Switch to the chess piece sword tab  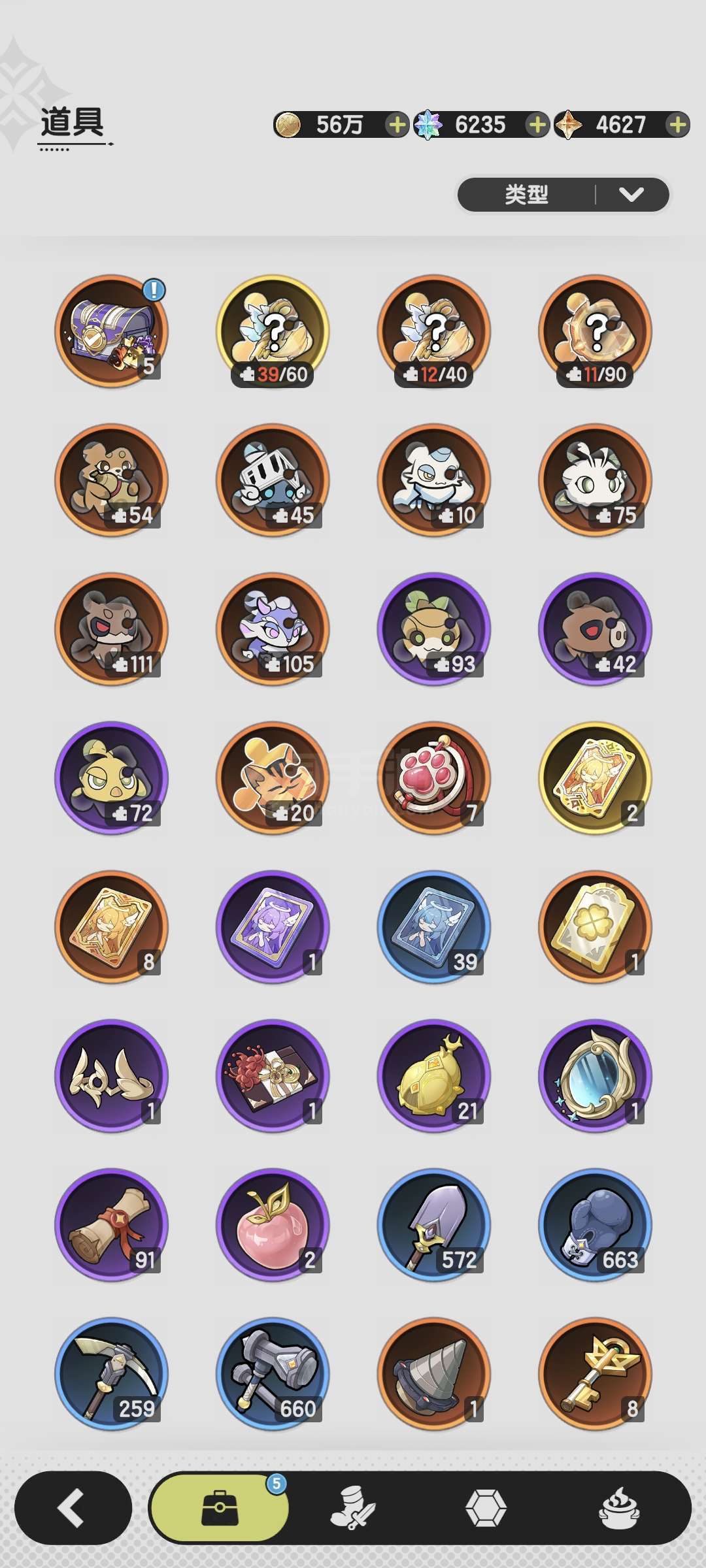point(352,1508)
